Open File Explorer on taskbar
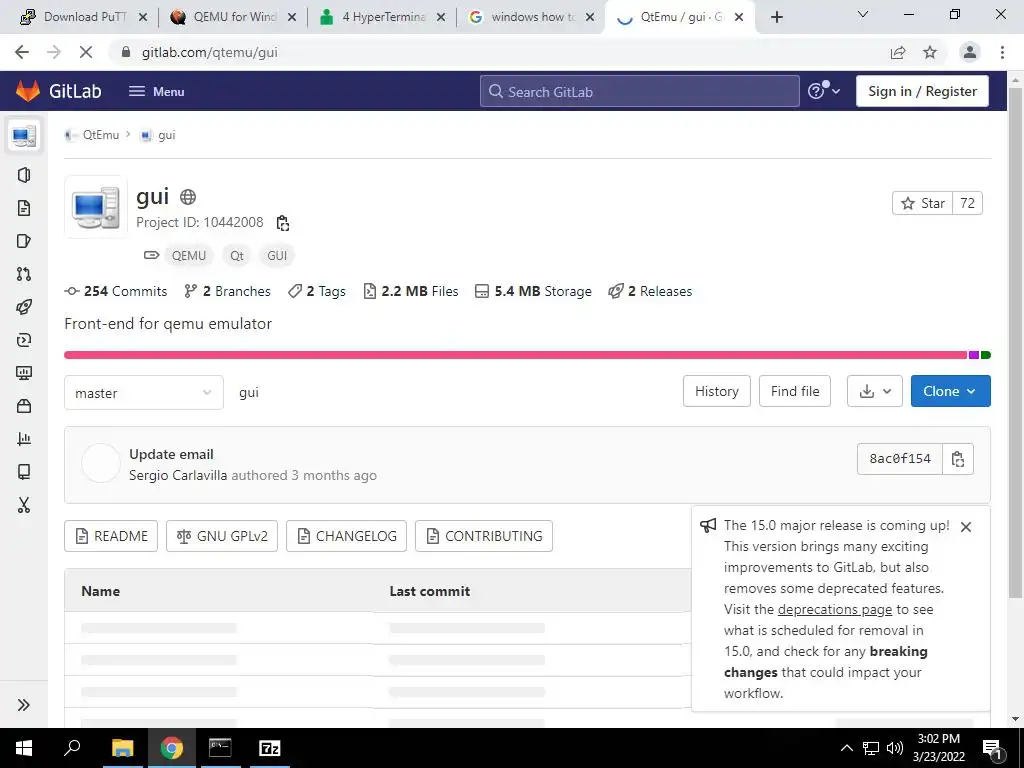Screen dimensions: 1024x768 point(122,748)
